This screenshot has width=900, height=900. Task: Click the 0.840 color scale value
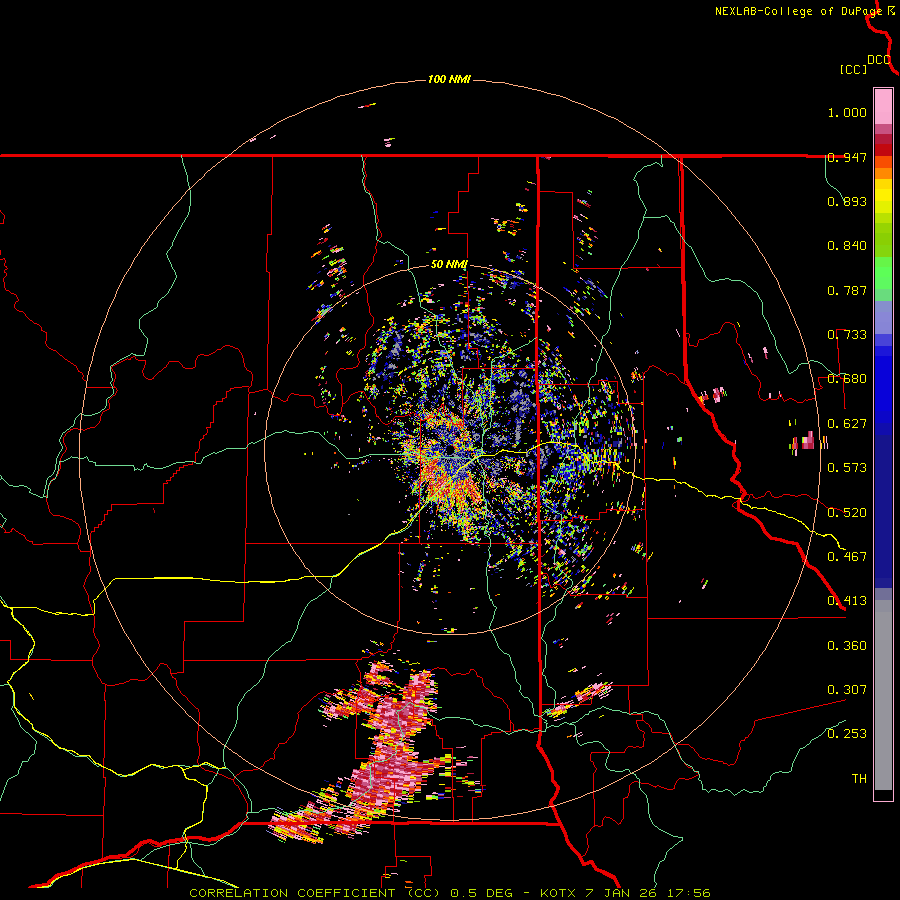tap(847, 246)
